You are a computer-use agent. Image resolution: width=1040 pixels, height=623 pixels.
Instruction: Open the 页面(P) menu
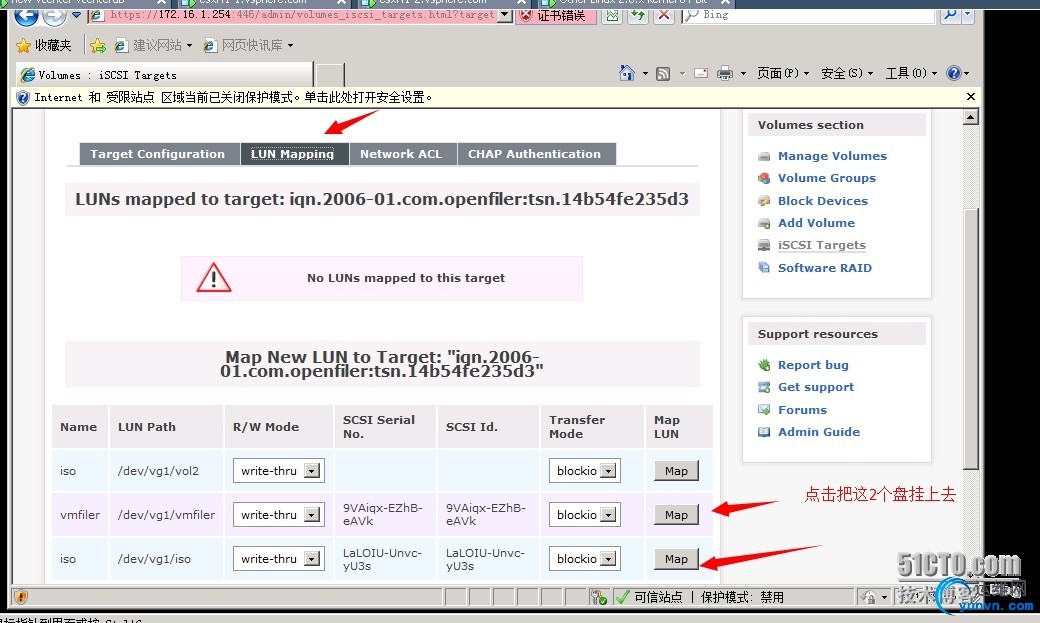(x=783, y=73)
